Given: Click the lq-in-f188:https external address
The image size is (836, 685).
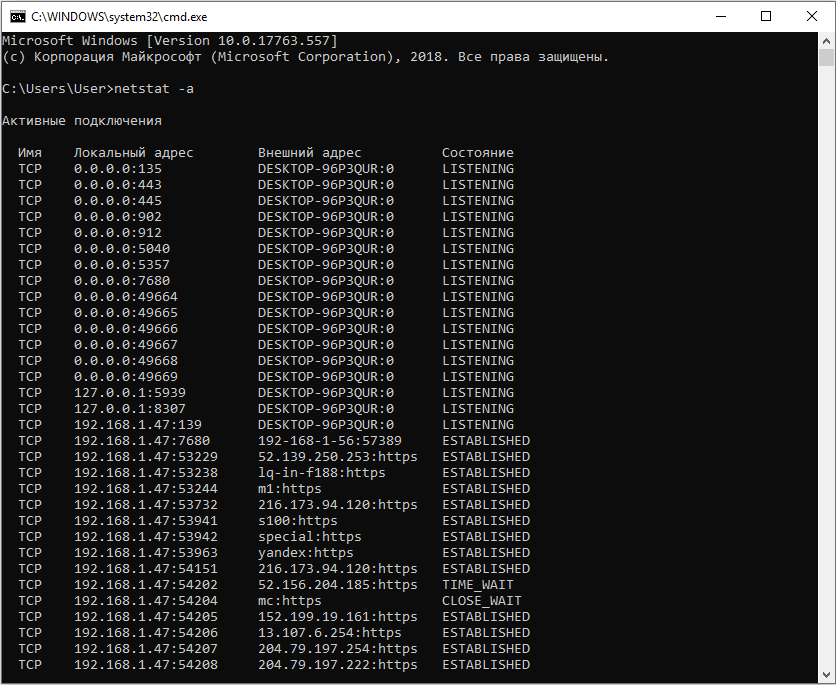Looking at the screenshot, I should click(x=321, y=473).
